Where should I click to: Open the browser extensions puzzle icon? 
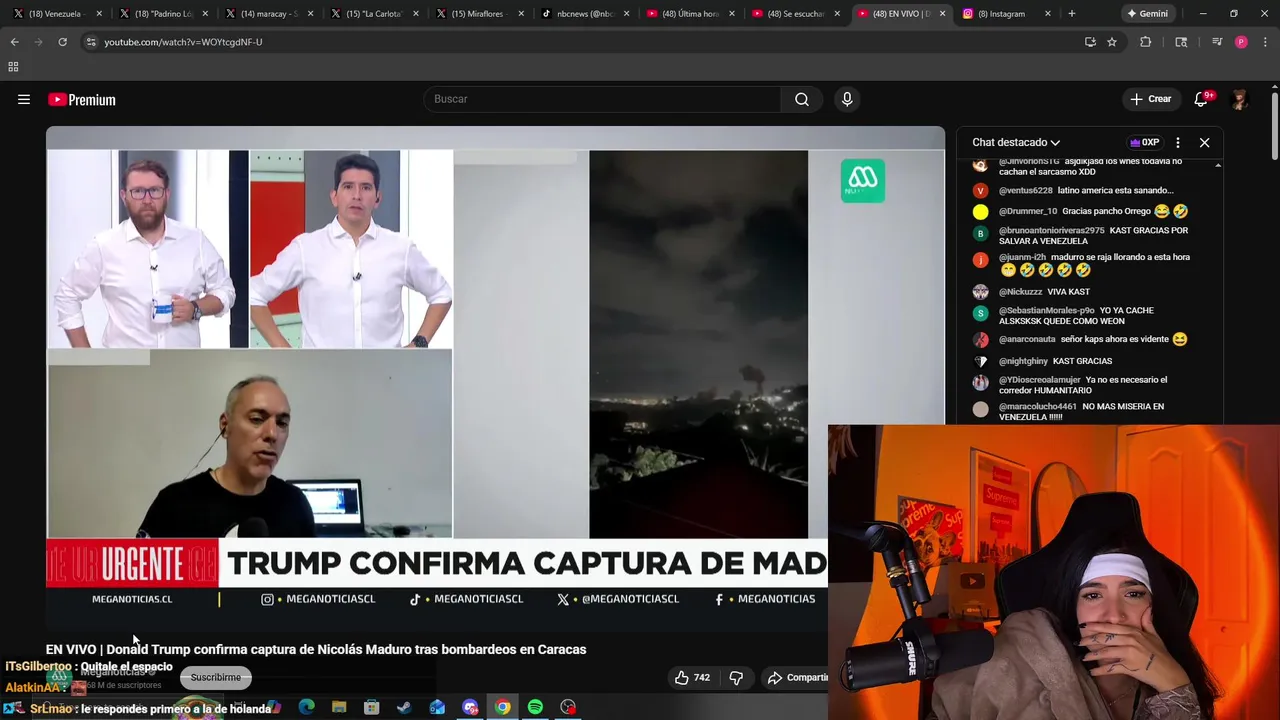(x=1145, y=42)
